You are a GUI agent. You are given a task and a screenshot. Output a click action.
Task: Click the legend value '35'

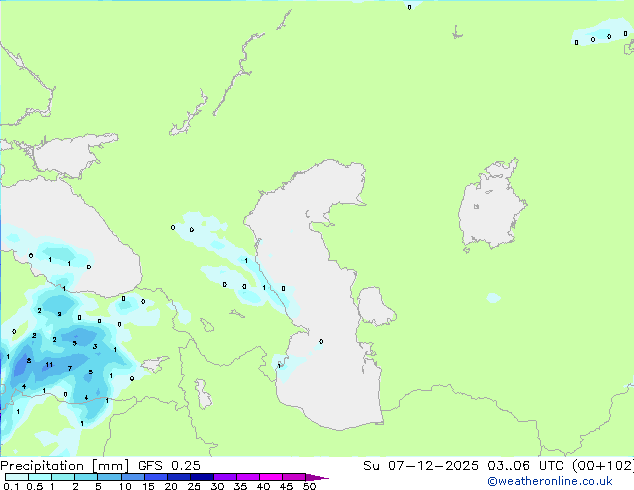click(x=240, y=486)
